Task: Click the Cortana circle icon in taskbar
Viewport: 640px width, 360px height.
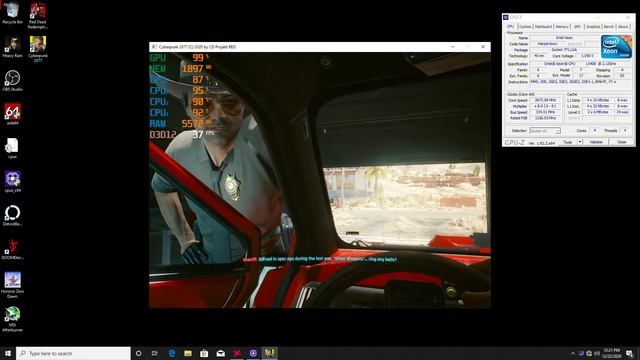Action: 138,353
